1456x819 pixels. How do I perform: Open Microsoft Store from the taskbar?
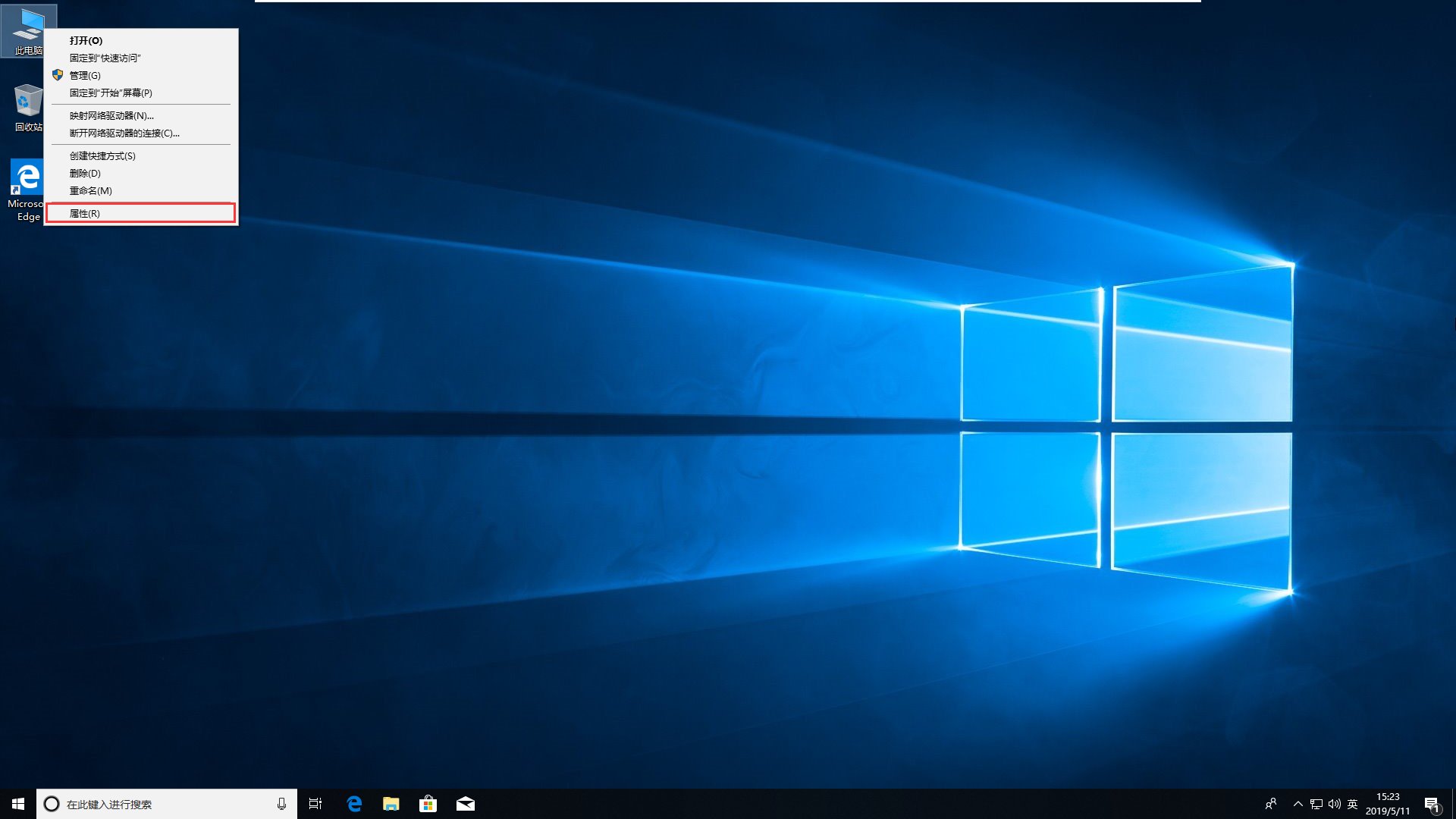tap(428, 804)
